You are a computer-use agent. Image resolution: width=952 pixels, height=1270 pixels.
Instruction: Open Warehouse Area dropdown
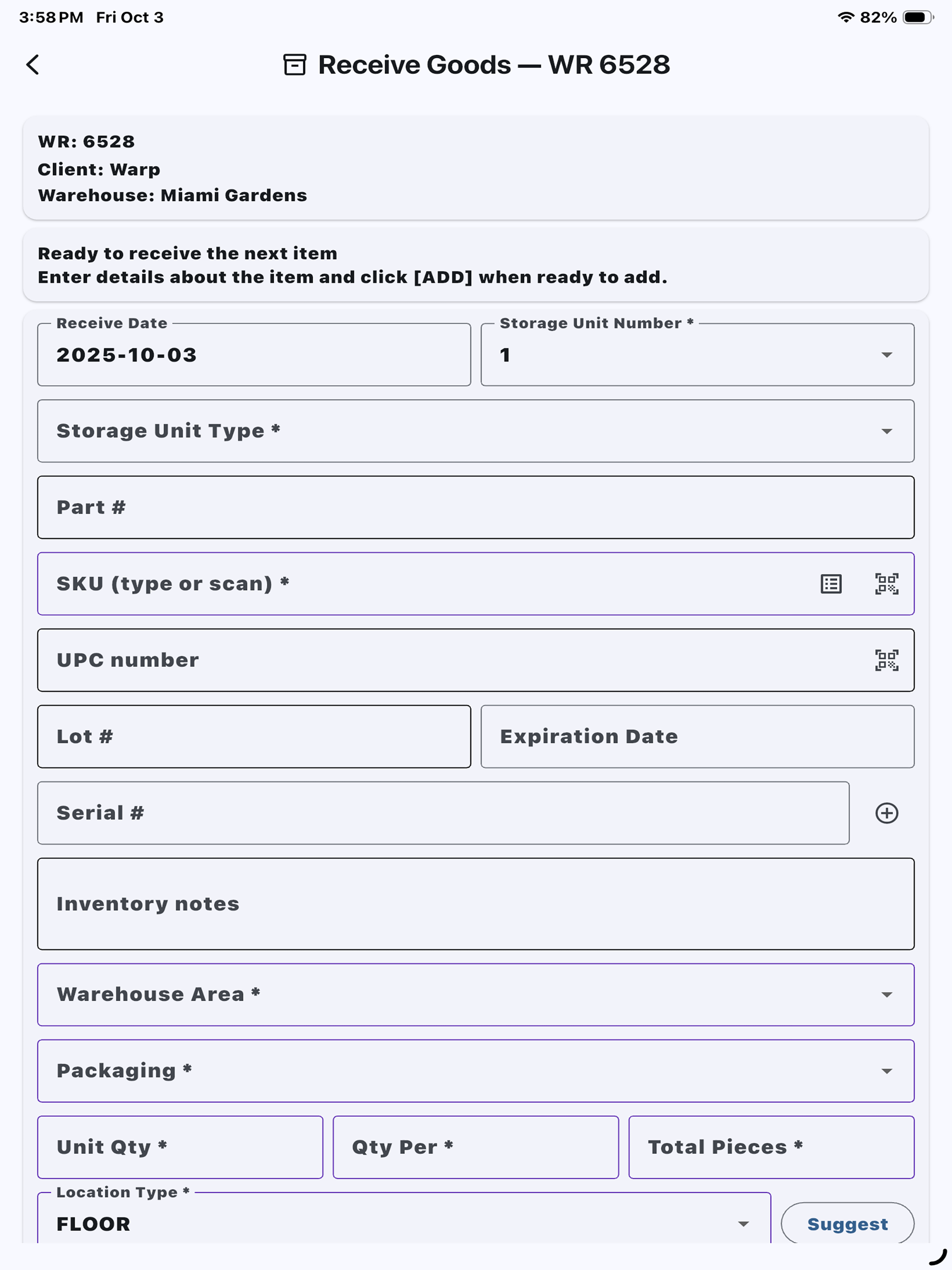click(476, 994)
